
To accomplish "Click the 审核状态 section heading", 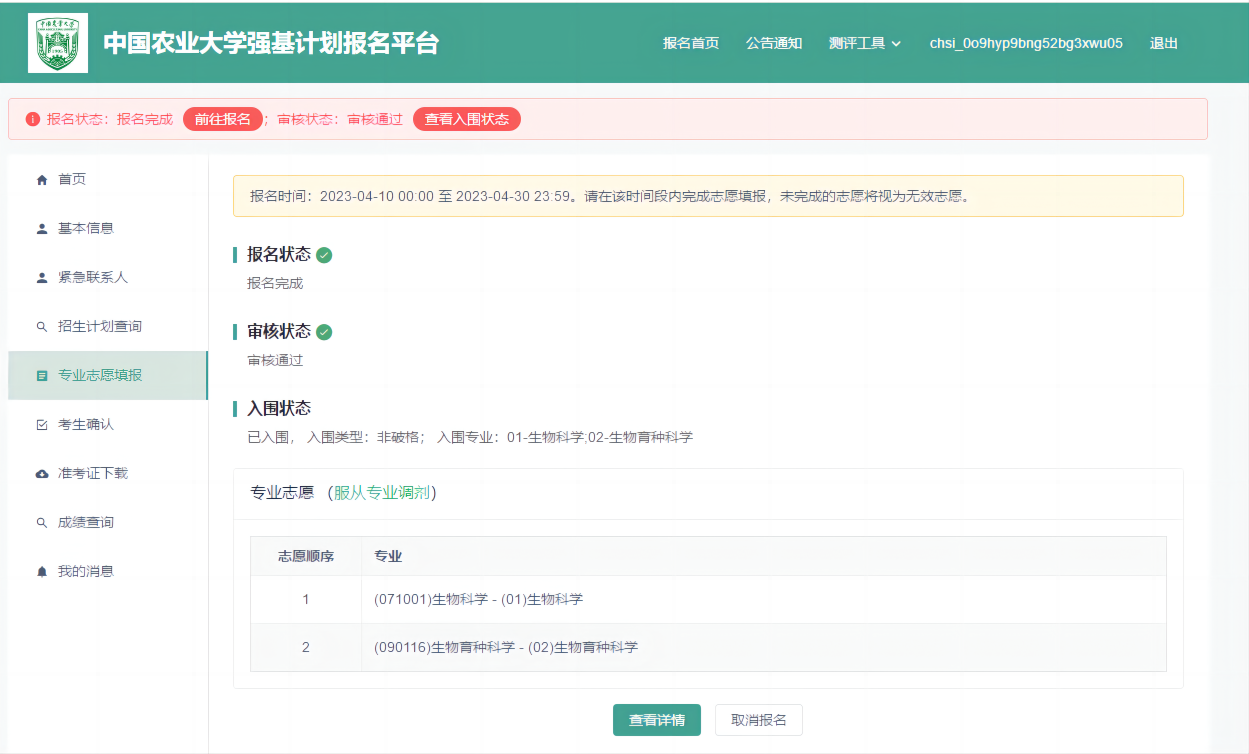I will coord(279,331).
